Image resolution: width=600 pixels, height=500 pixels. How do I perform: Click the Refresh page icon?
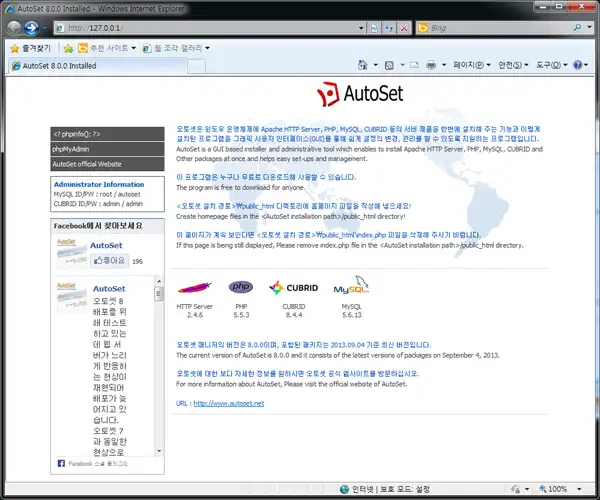click(x=389, y=28)
